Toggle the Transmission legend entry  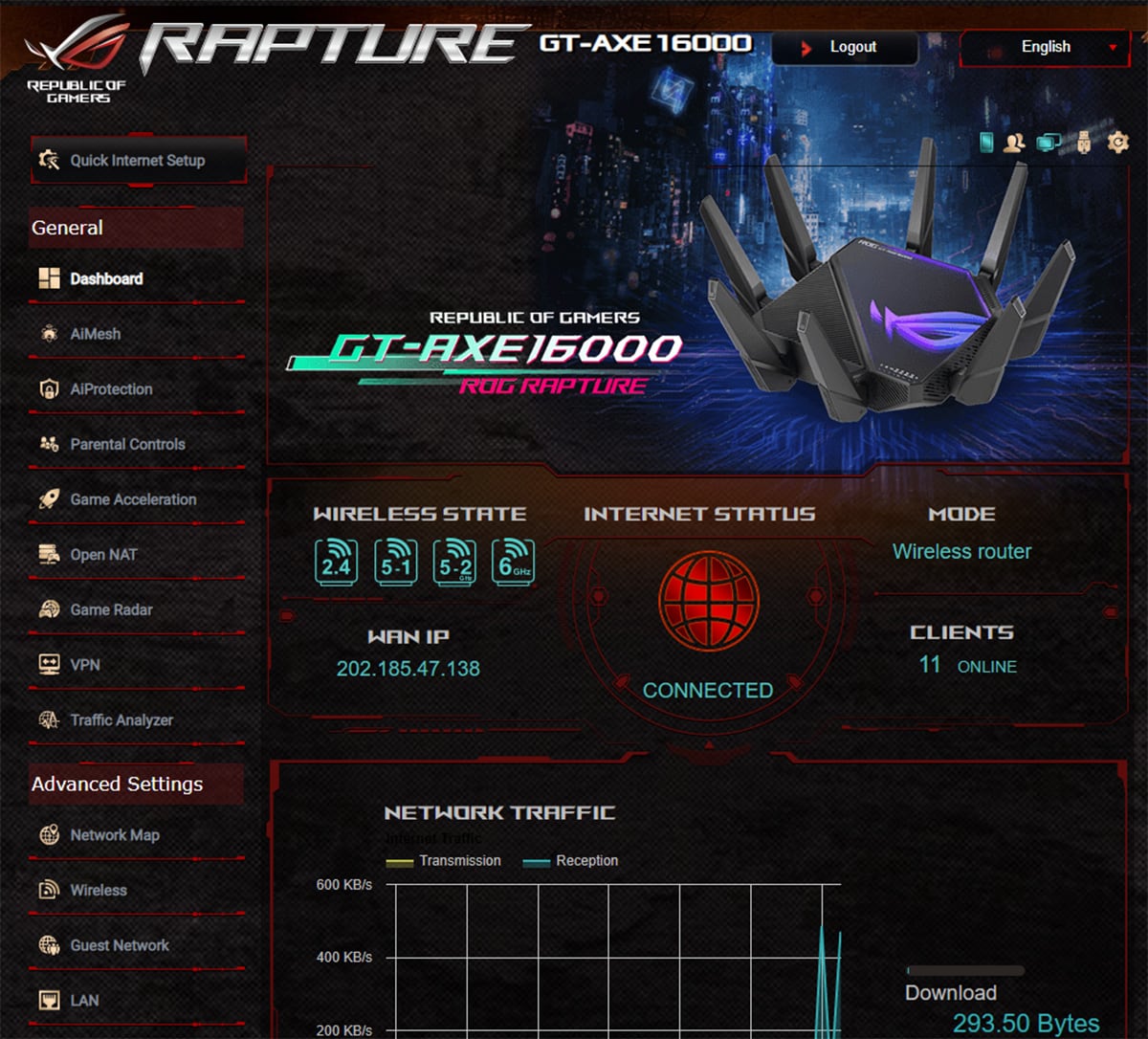tap(444, 861)
